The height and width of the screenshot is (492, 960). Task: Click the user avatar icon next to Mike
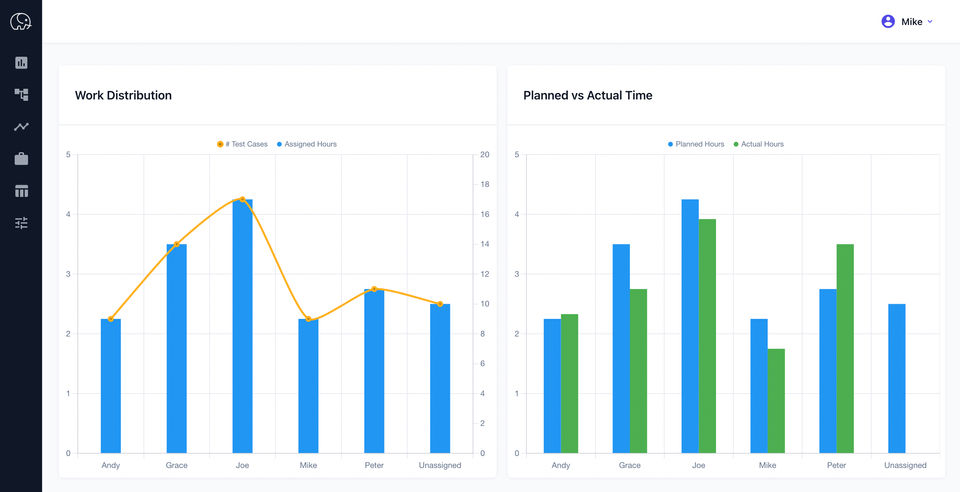tap(888, 21)
